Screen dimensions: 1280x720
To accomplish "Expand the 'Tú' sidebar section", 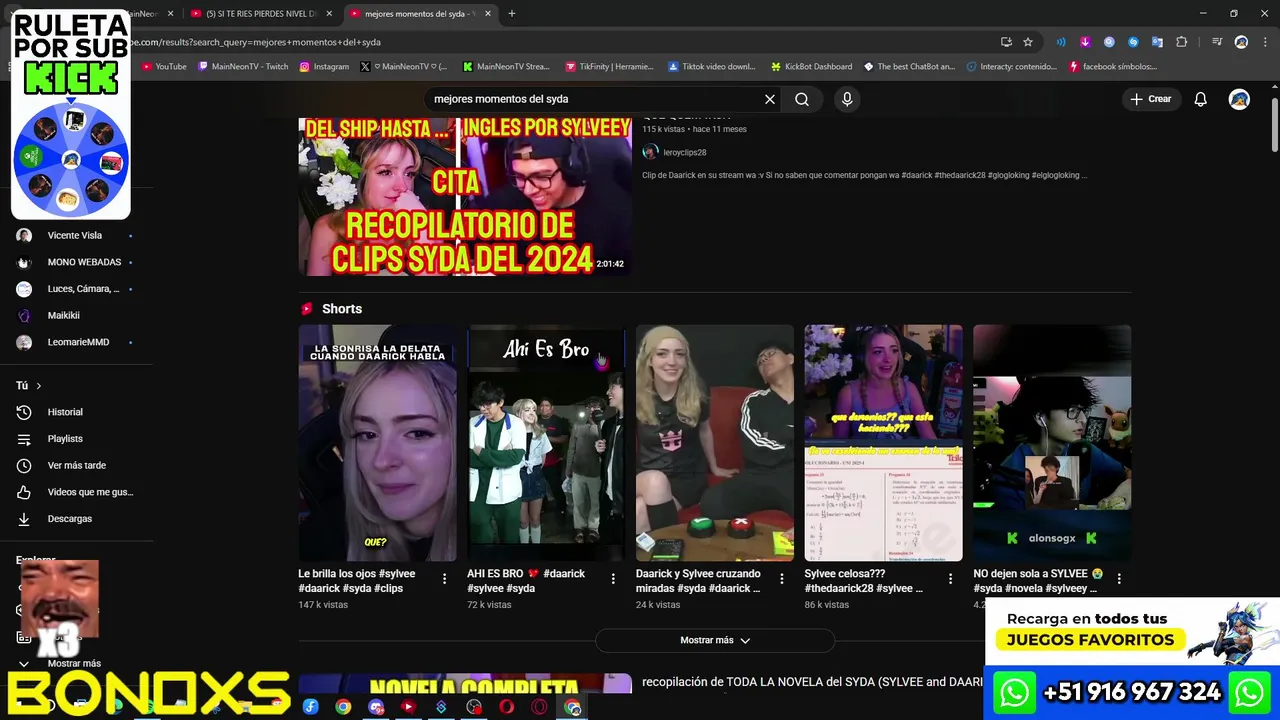I will point(29,386).
